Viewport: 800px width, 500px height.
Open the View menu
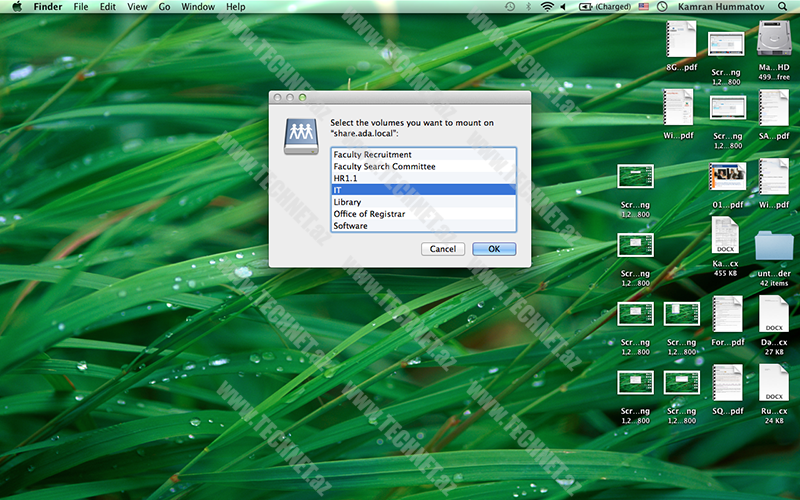coord(137,7)
